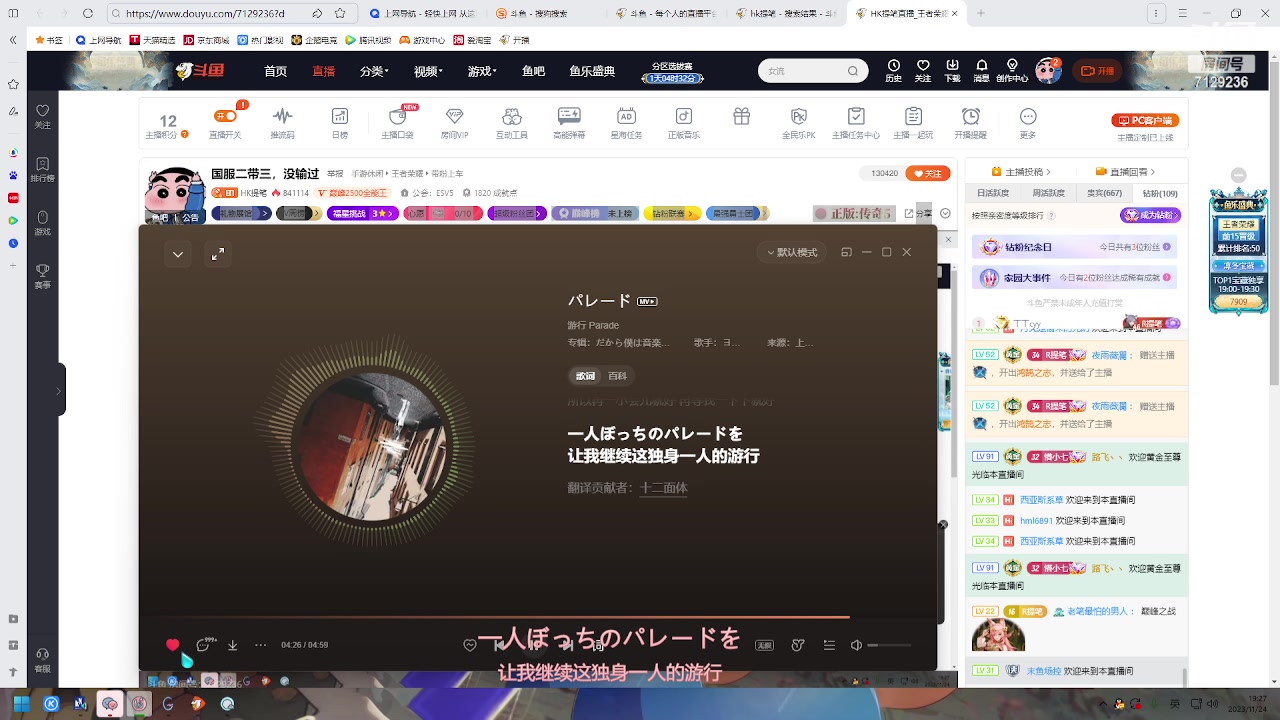Open the 更多 more tools icon

click(1028, 122)
